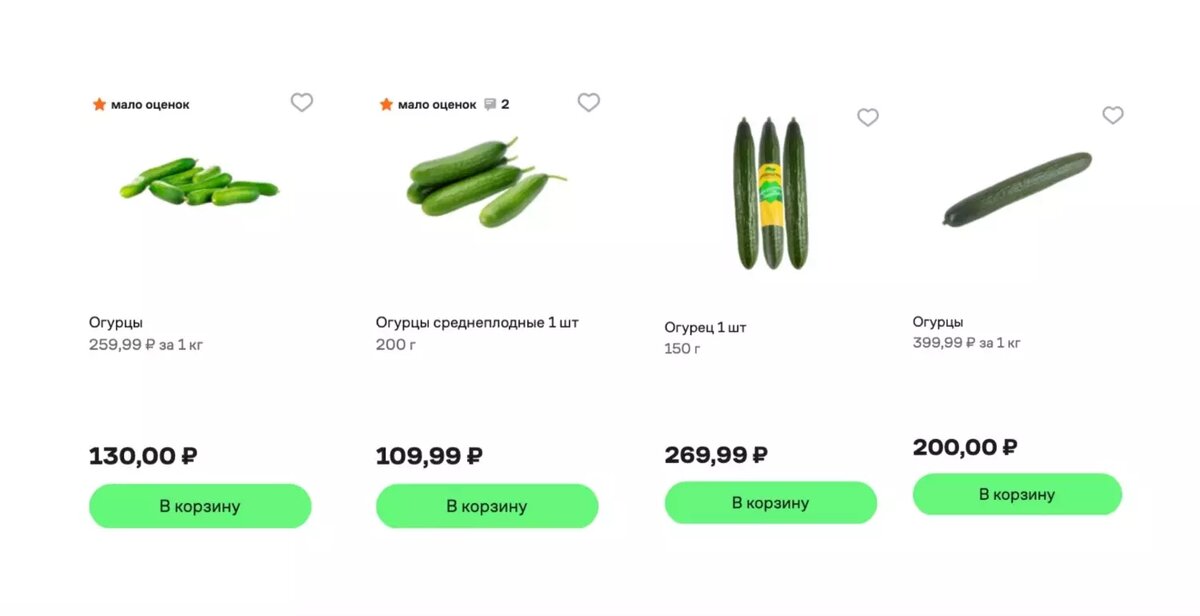
Task: Open the product page for Огурцы 259,99 ₽/кг
Action: [x=115, y=322]
